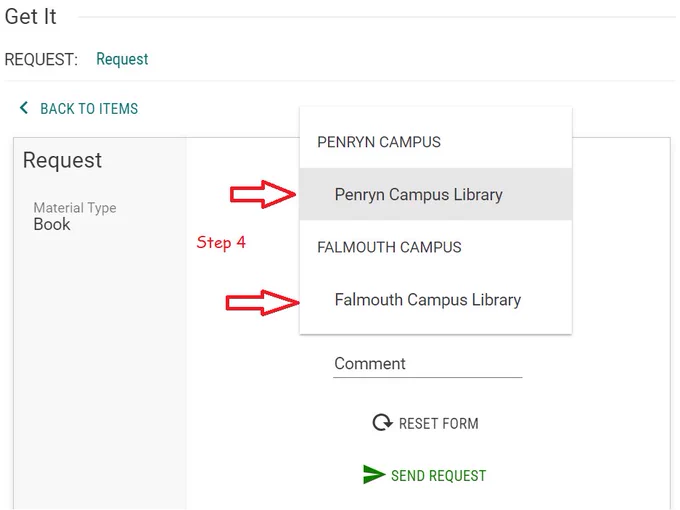Click the red arrow pointing to Falmouth
The height and width of the screenshot is (510, 680).
pyautogui.click(x=262, y=302)
